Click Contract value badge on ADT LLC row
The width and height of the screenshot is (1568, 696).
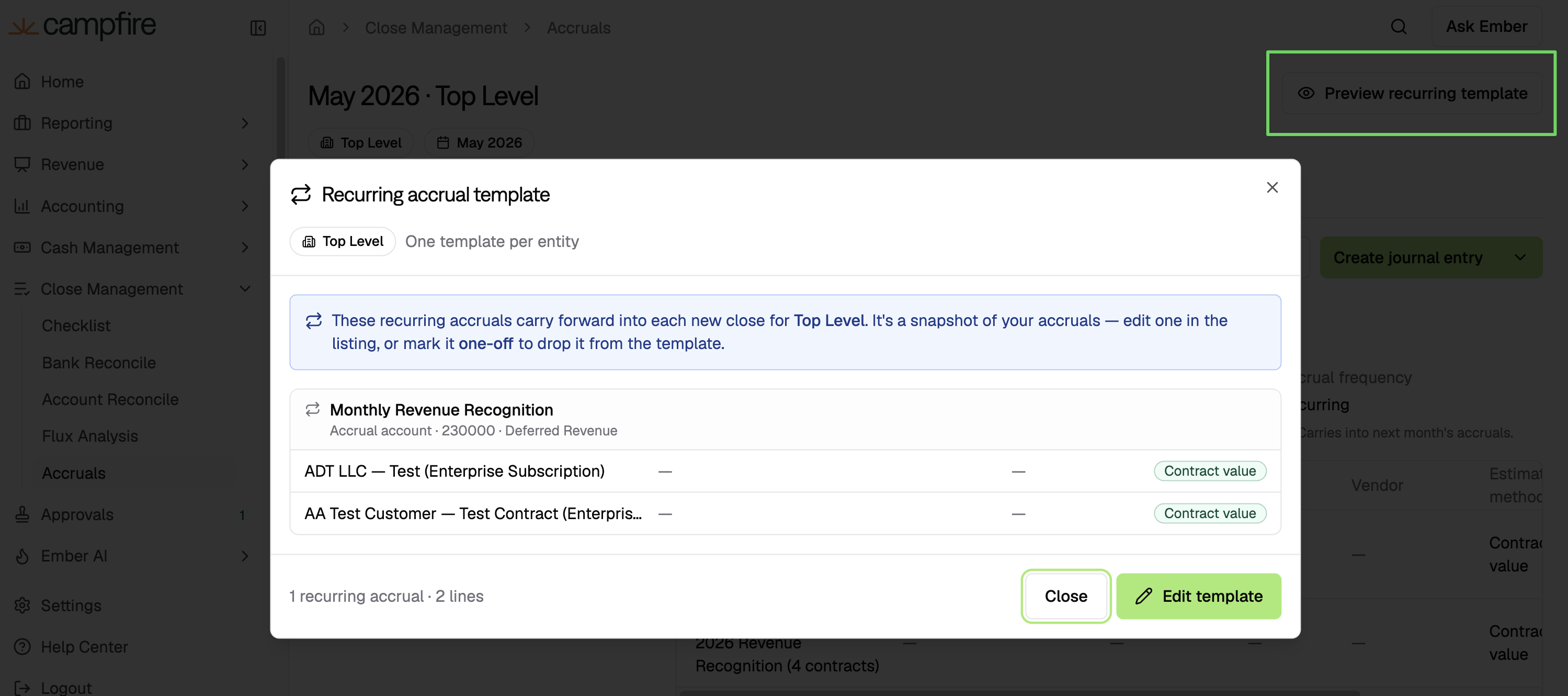click(1210, 472)
